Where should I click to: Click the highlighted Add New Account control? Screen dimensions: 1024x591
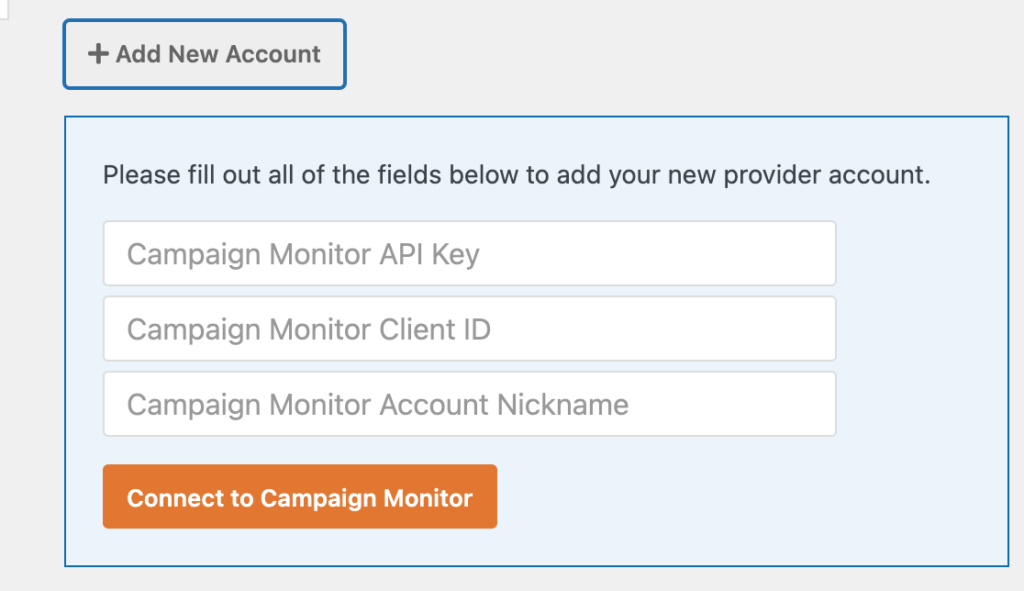[x=204, y=54]
